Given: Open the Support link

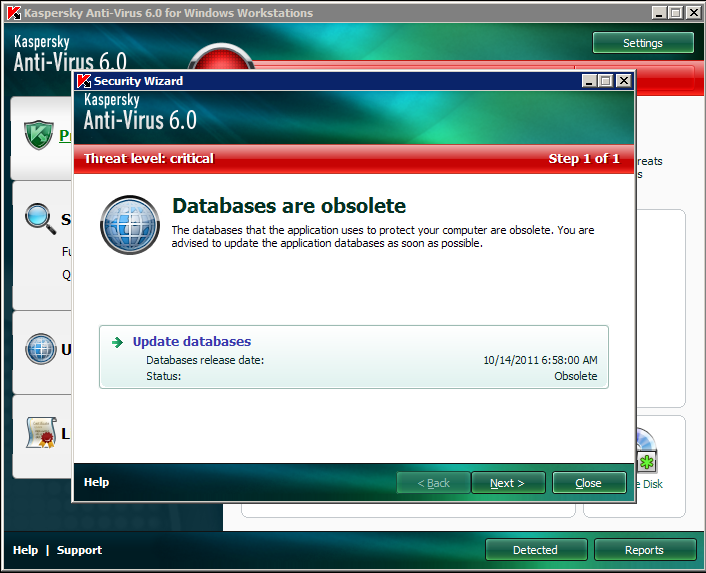Looking at the screenshot, I should [79, 550].
